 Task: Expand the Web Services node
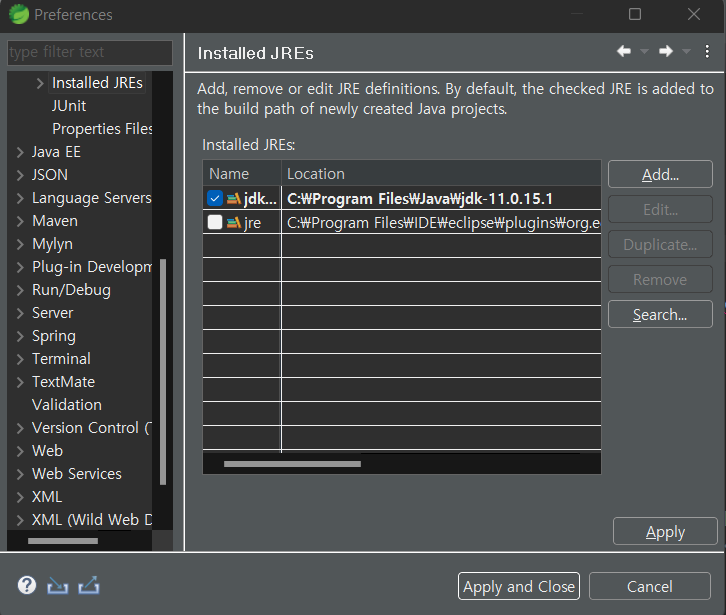(x=20, y=474)
